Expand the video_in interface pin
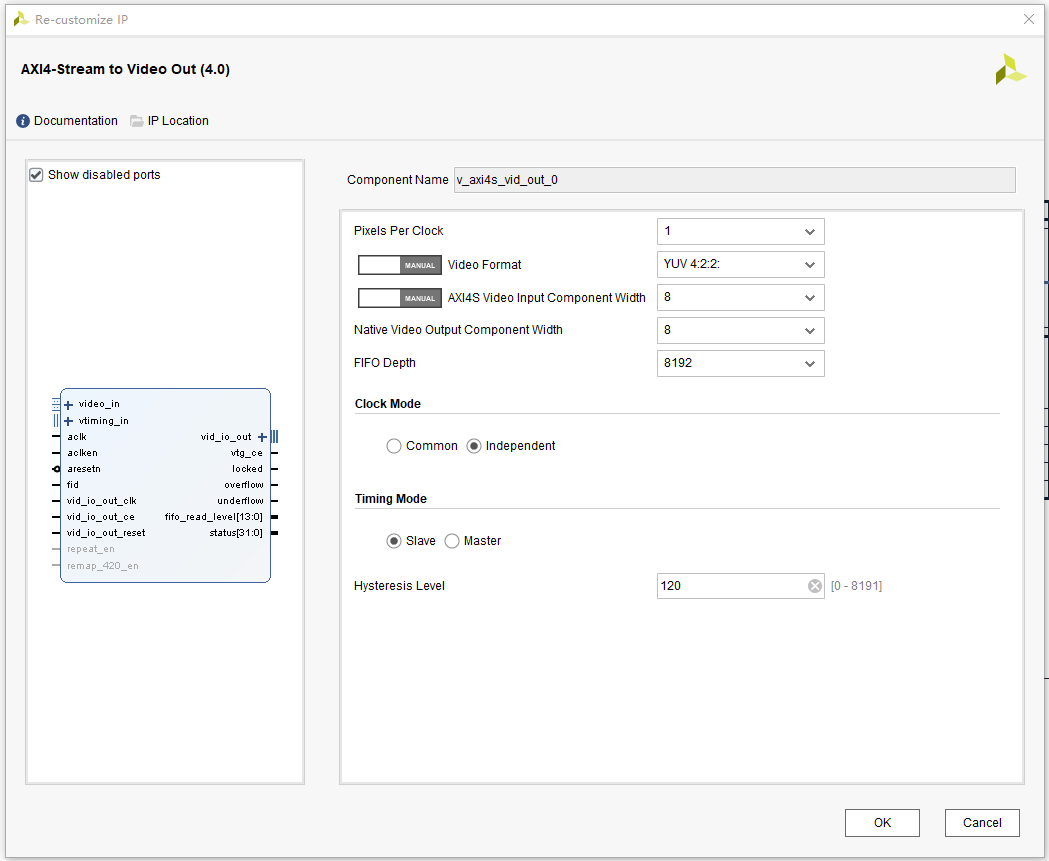1049x861 pixels. click(68, 403)
